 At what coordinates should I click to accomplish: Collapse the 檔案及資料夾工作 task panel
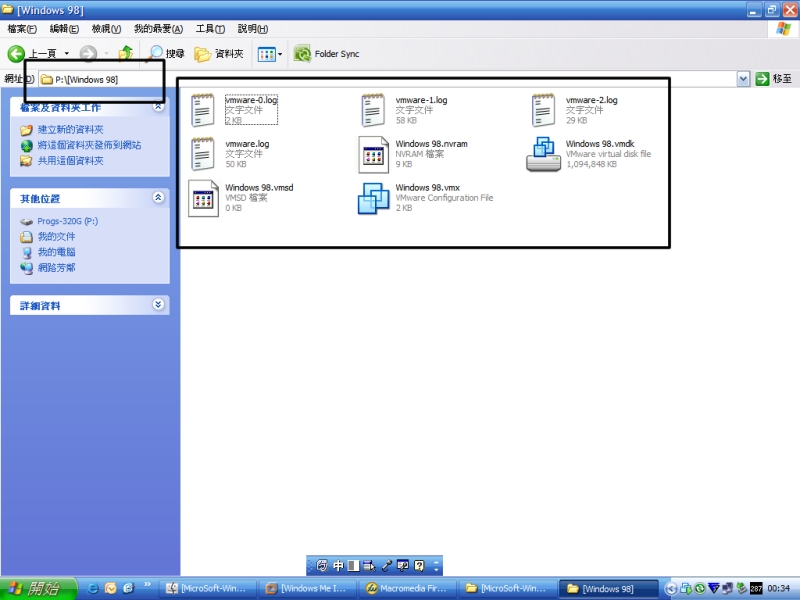click(x=158, y=107)
